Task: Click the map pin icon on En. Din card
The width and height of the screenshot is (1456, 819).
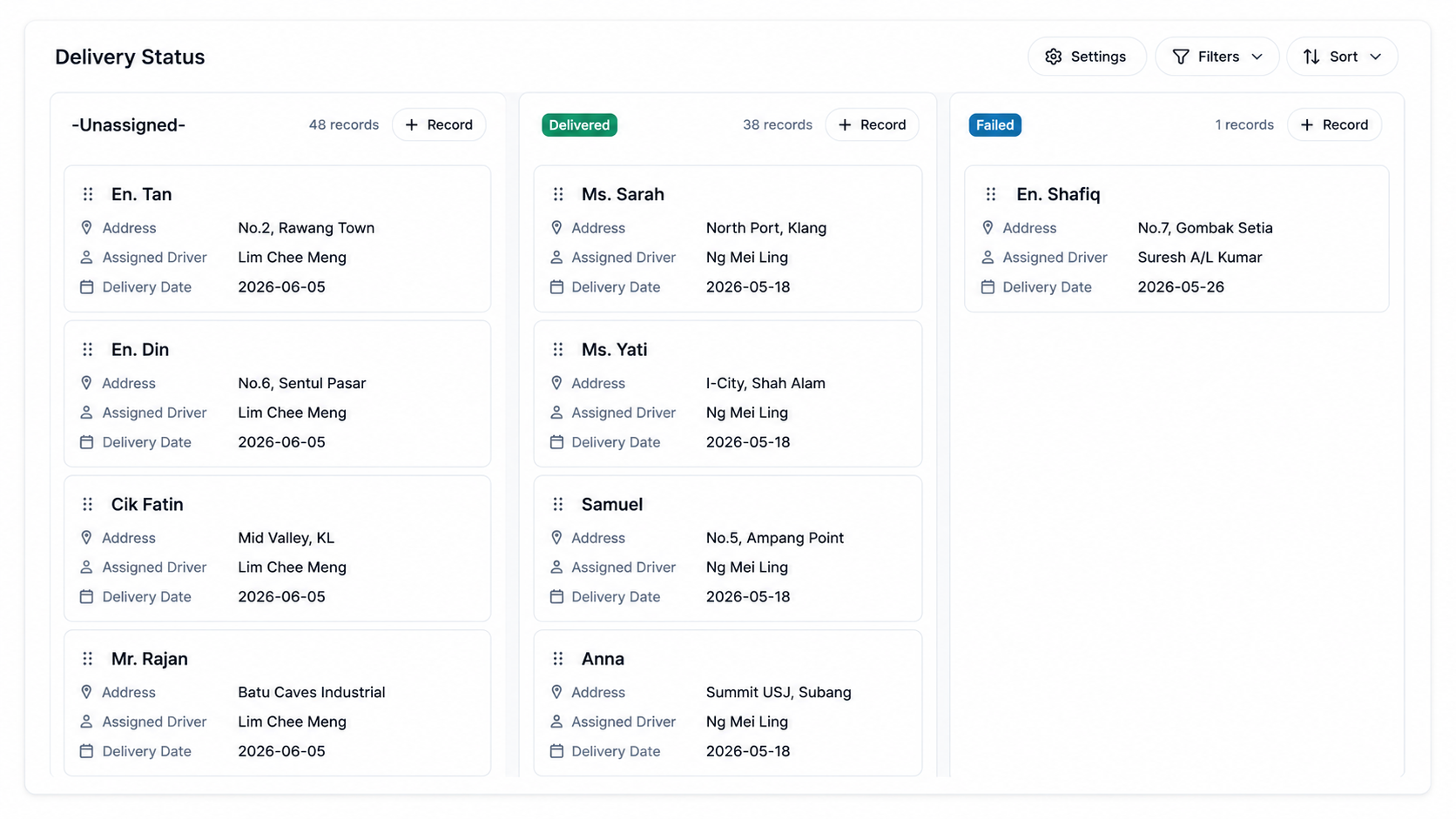Action: tap(86, 383)
